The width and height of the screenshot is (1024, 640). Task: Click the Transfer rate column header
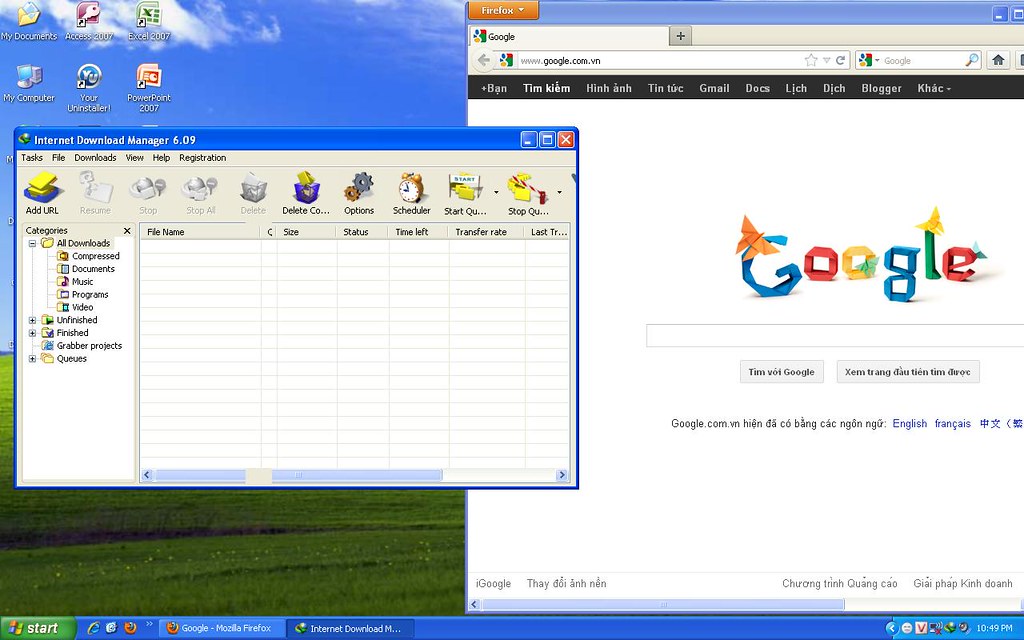click(x=487, y=232)
